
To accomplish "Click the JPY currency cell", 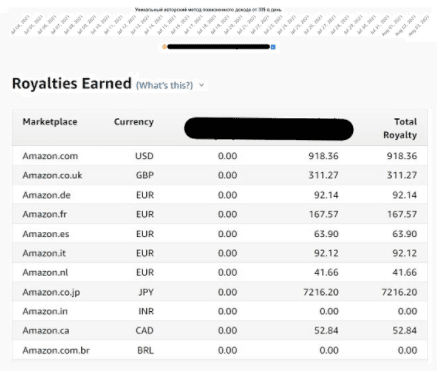I will click(x=146, y=292).
